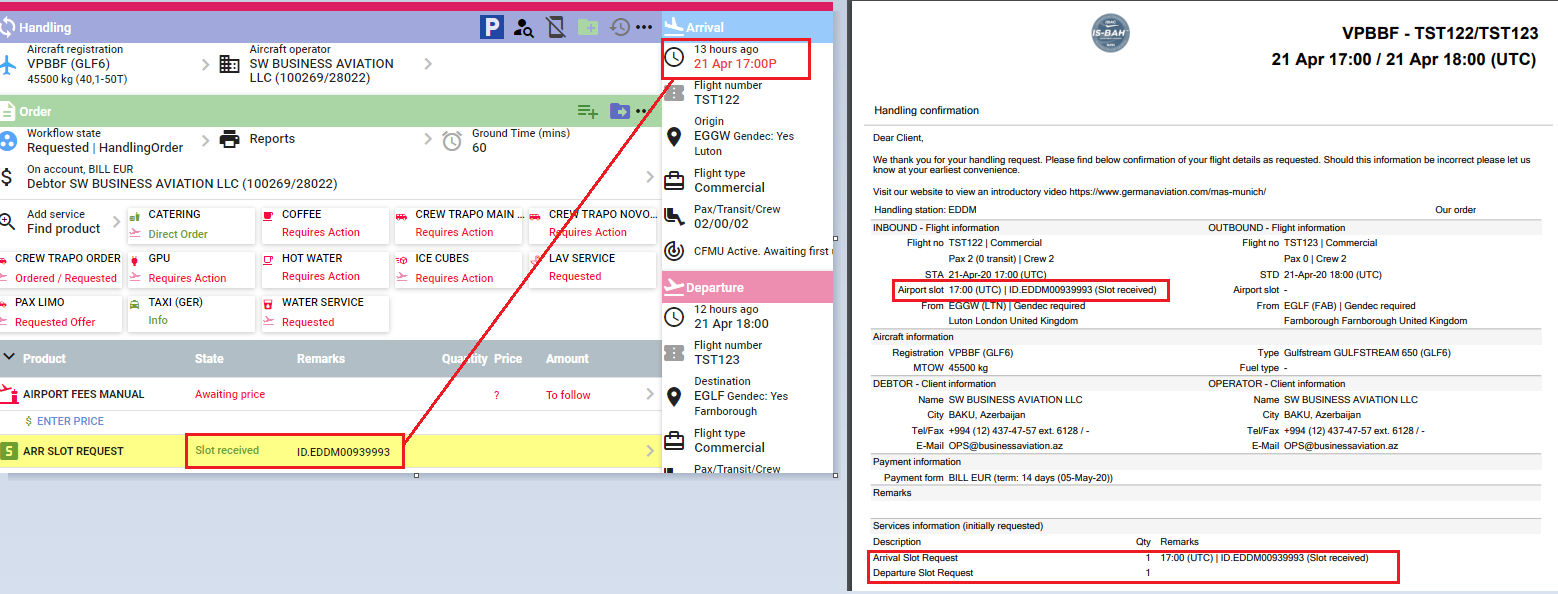Collapse the Product table chevron
Screen dimensions: 1558x594
tap(9, 358)
